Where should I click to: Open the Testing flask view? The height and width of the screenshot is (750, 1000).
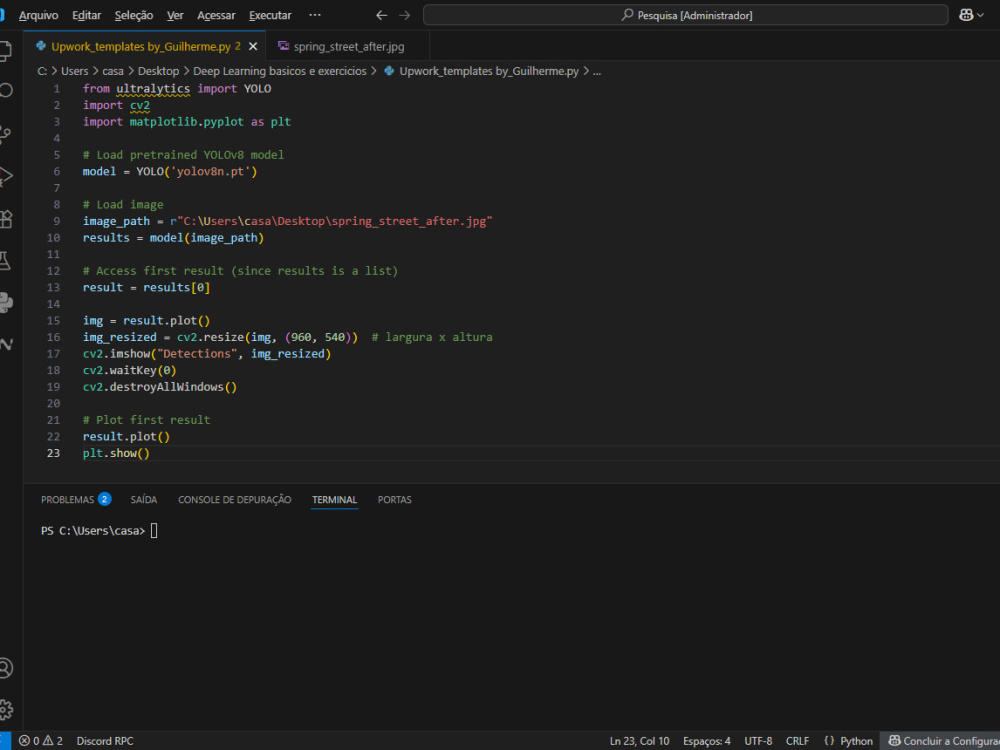[x=5, y=260]
